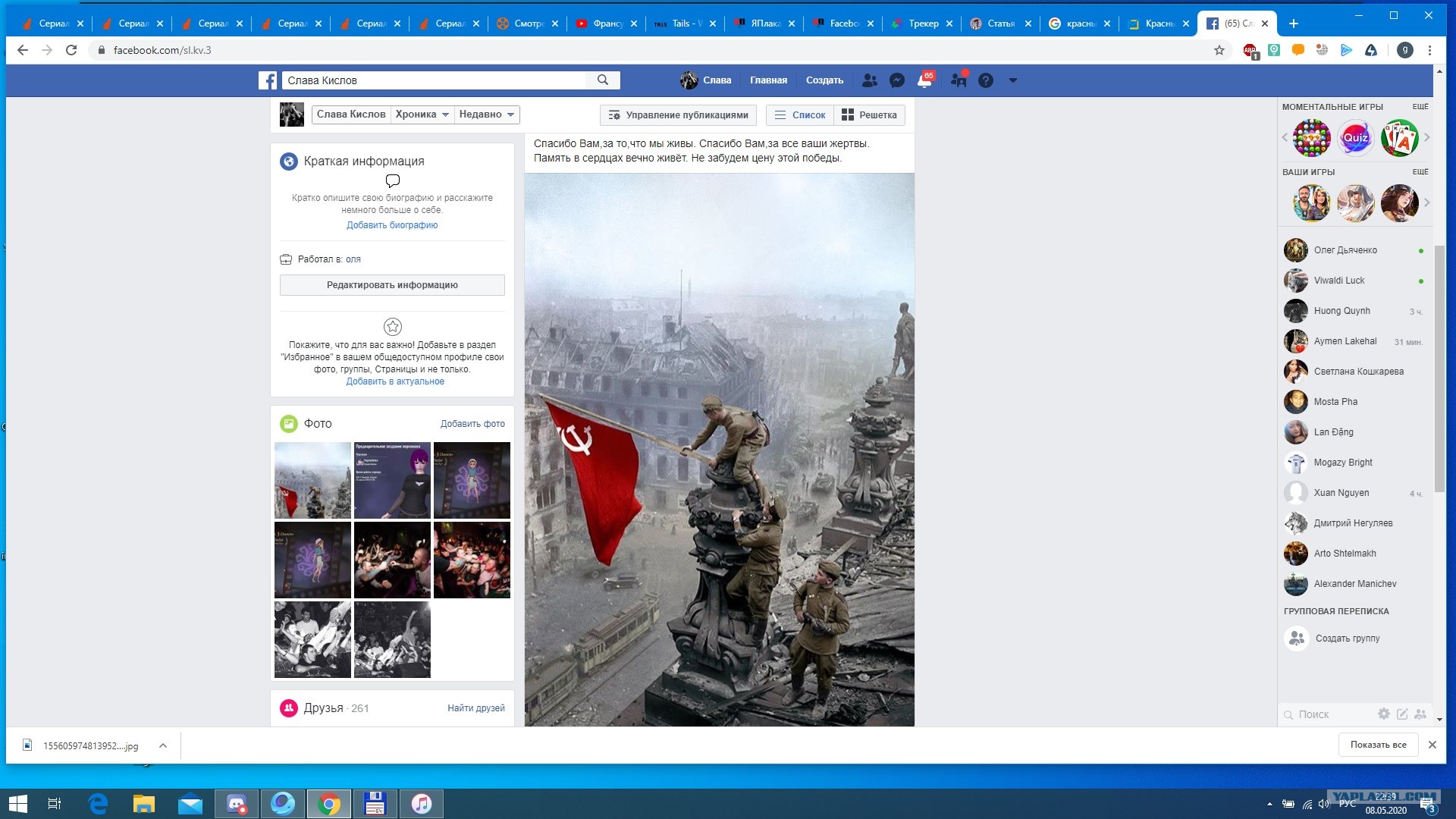Open Task View on the taskbar
Screen dimensions: 1456x819
pos(55,804)
